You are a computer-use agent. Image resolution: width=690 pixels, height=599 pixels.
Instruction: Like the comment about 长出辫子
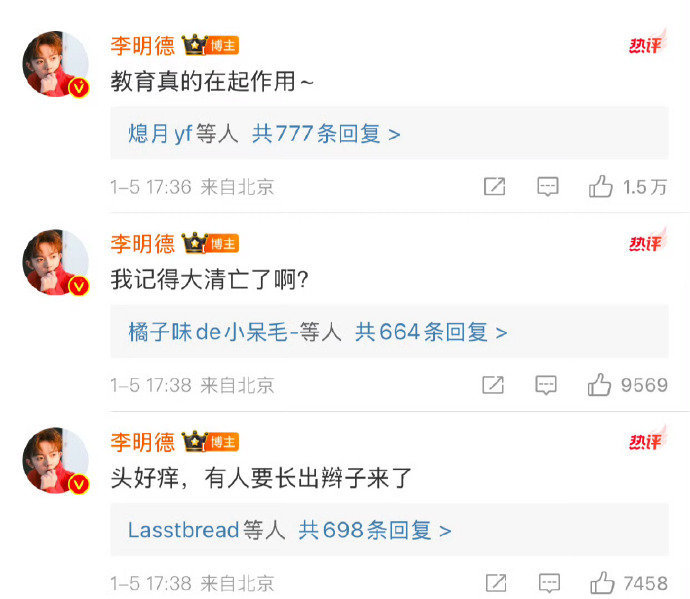point(602,583)
